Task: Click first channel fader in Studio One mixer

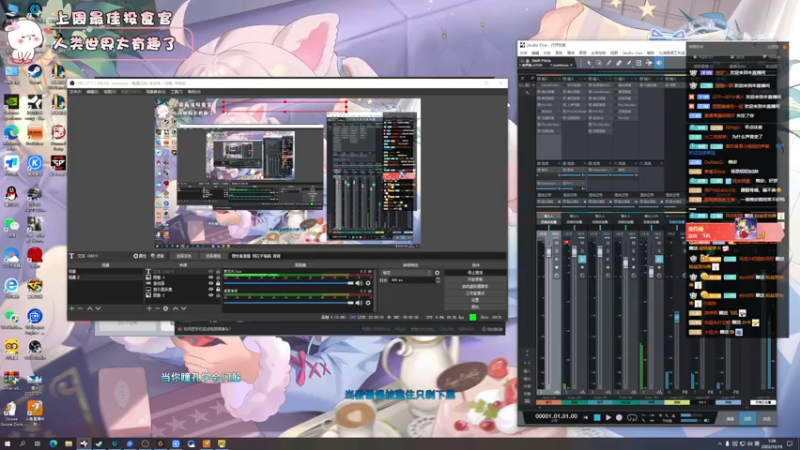Action: 549,252
